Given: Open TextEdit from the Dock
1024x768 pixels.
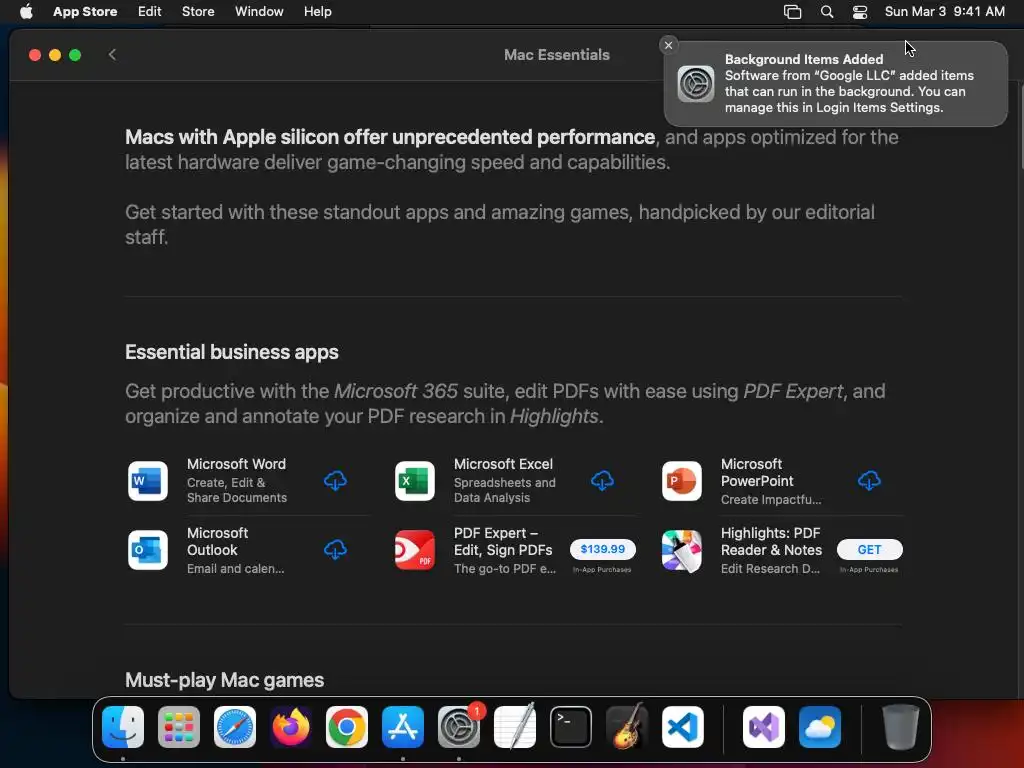Looking at the screenshot, I should click(x=515, y=727).
